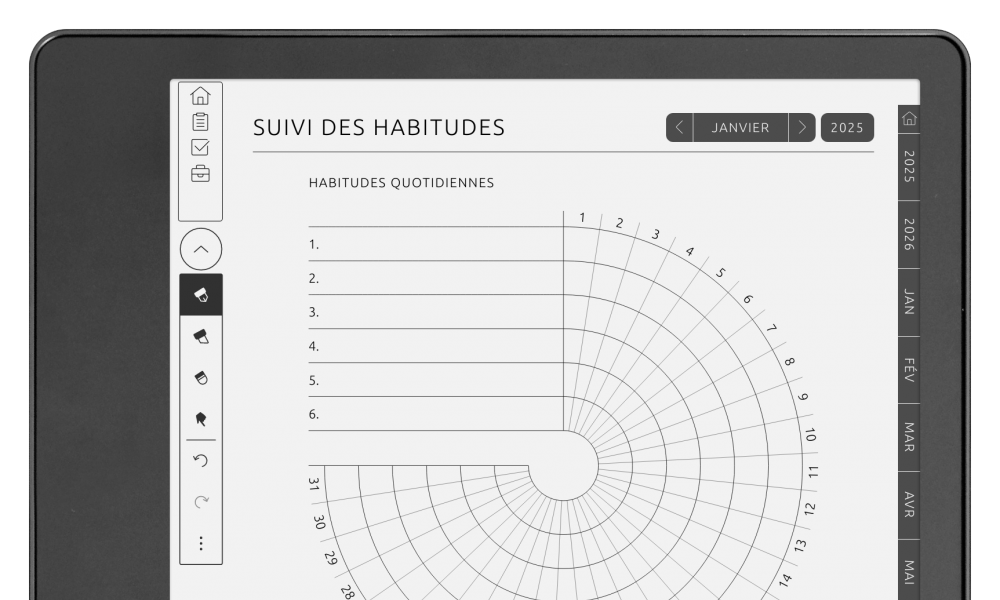
Task: Select habit line 2.
Action: click(436, 278)
